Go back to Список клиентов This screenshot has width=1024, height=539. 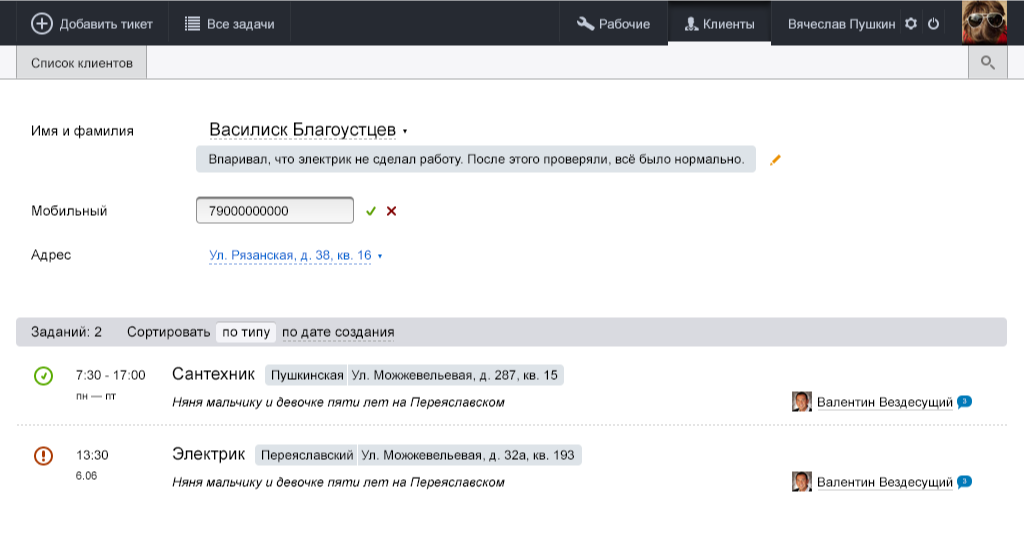[81, 63]
